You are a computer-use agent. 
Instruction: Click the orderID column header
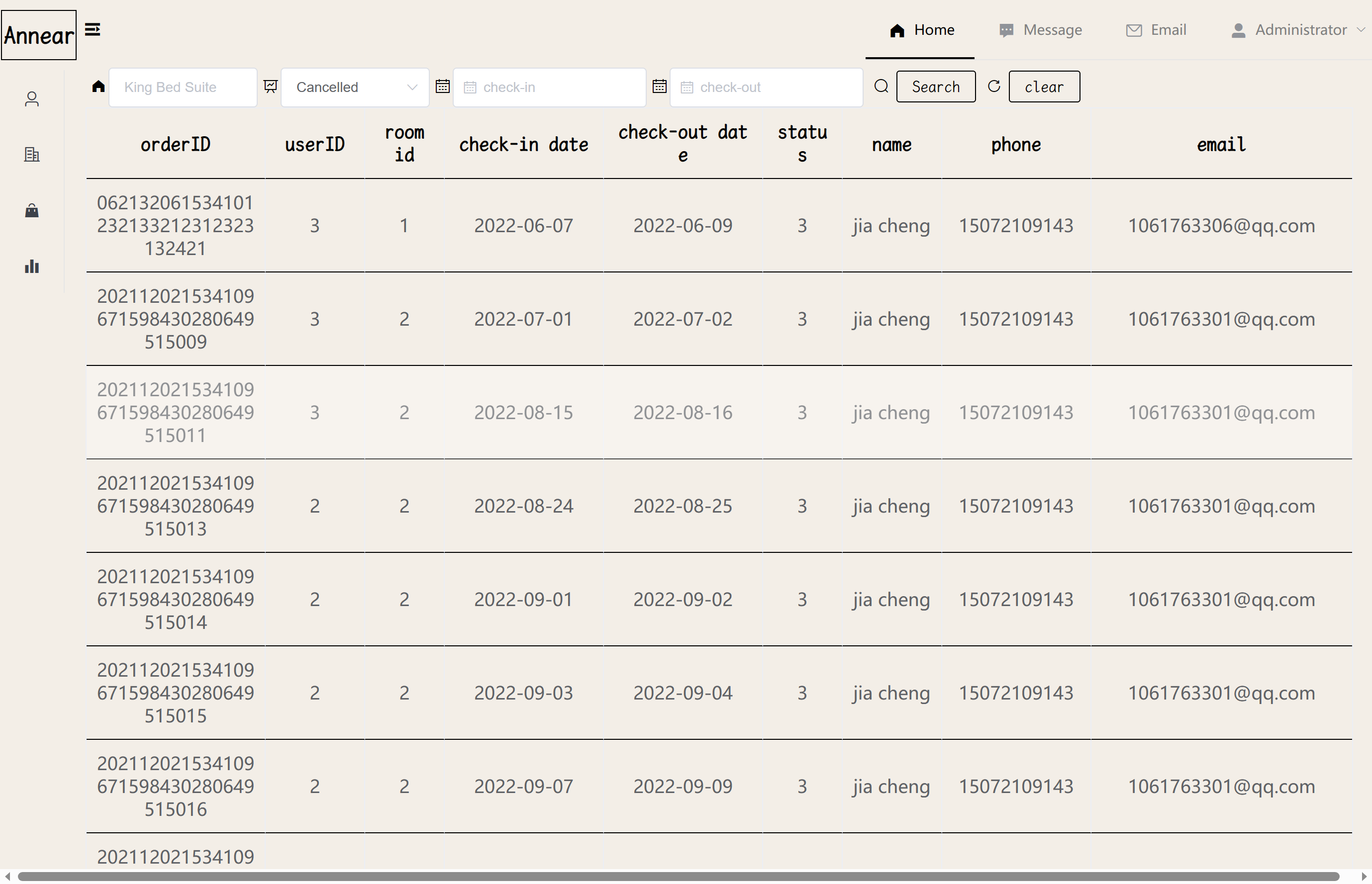(176, 144)
